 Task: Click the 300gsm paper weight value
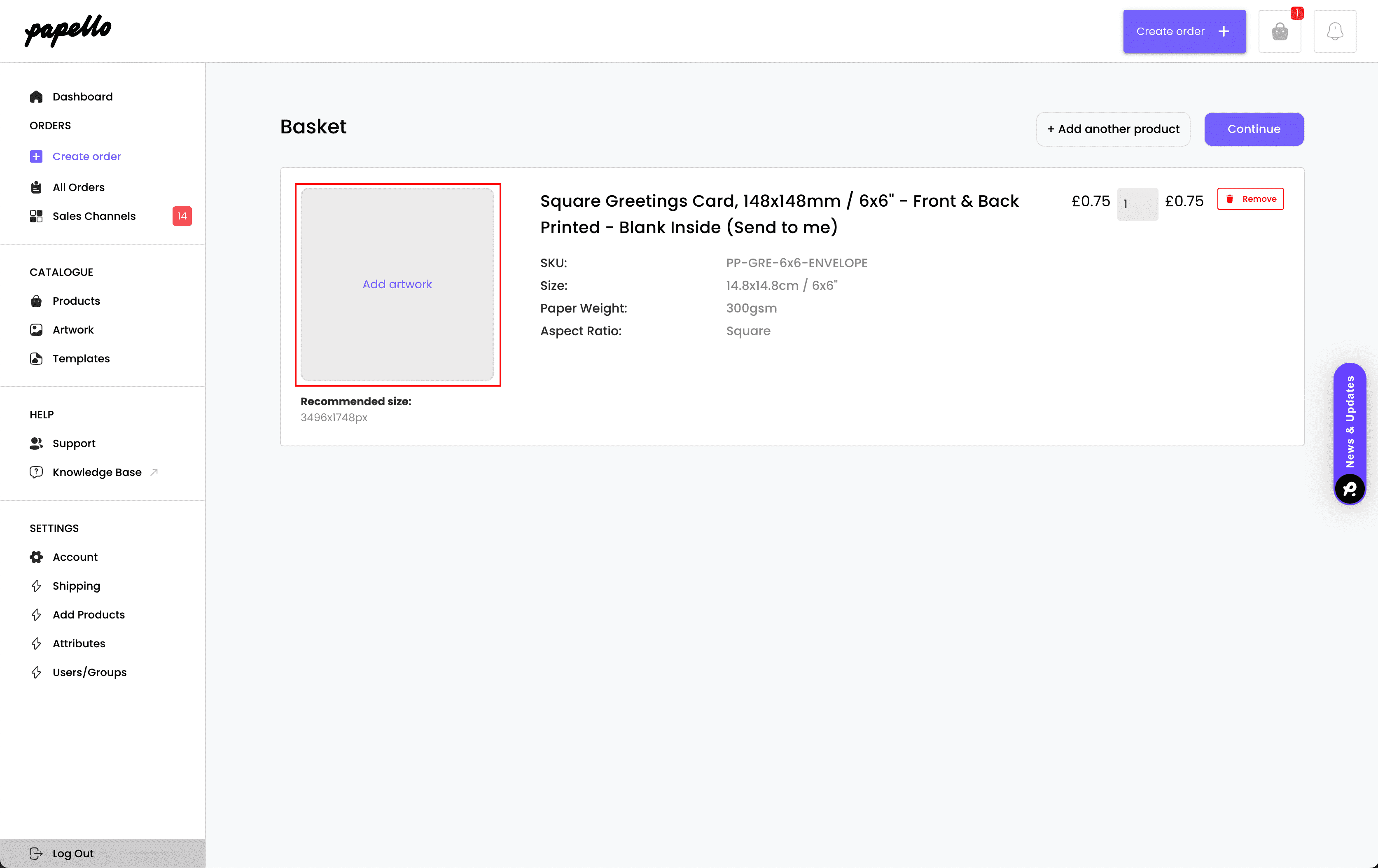tap(751, 308)
